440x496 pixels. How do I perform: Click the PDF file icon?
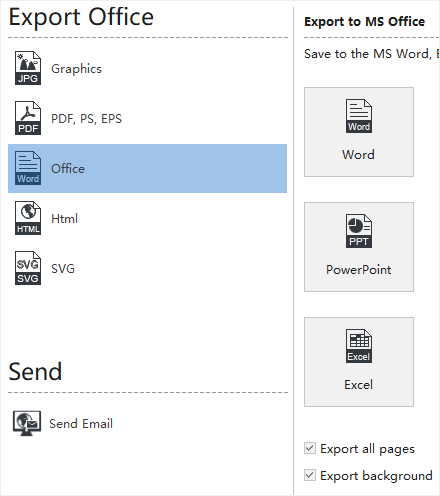tap(28, 118)
